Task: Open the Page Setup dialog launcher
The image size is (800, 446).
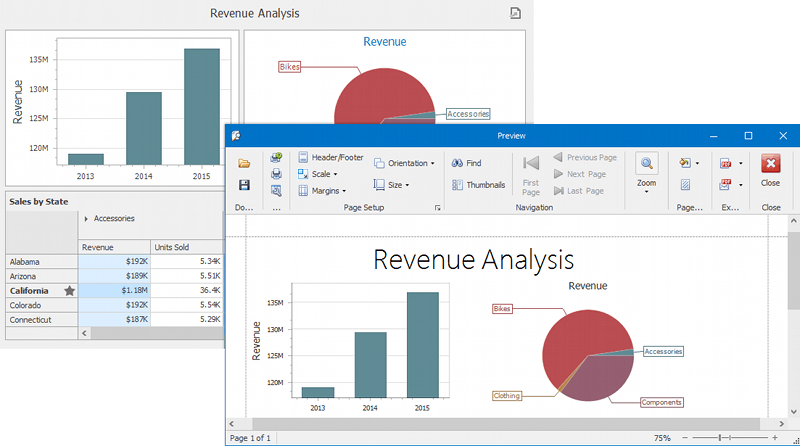Action: click(437, 208)
